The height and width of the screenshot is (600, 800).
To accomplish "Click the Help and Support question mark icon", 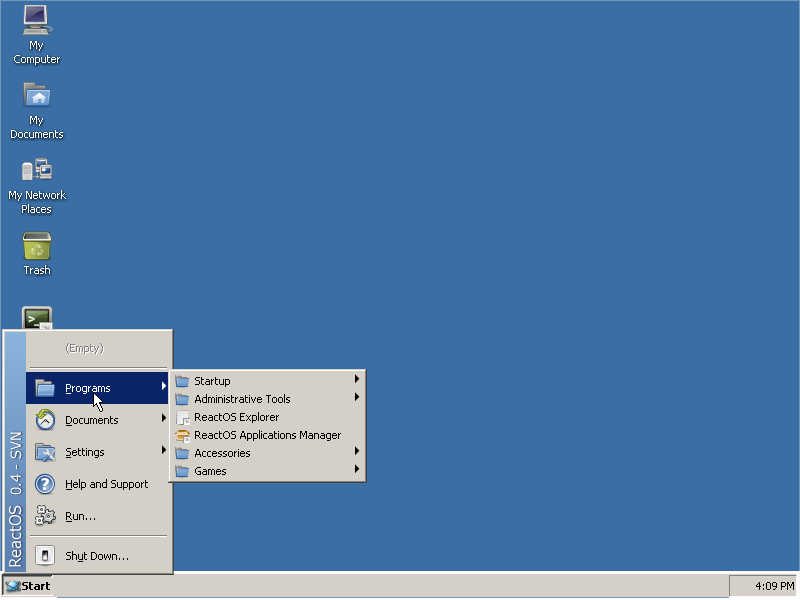I will point(45,484).
